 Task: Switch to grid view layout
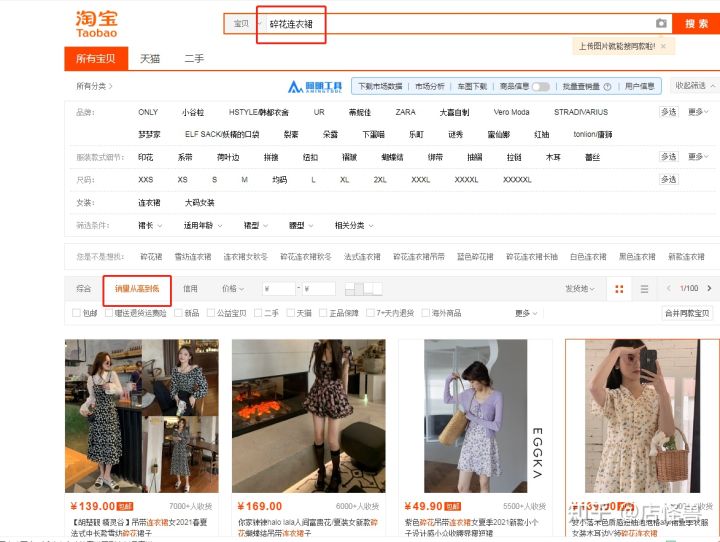click(x=619, y=289)
